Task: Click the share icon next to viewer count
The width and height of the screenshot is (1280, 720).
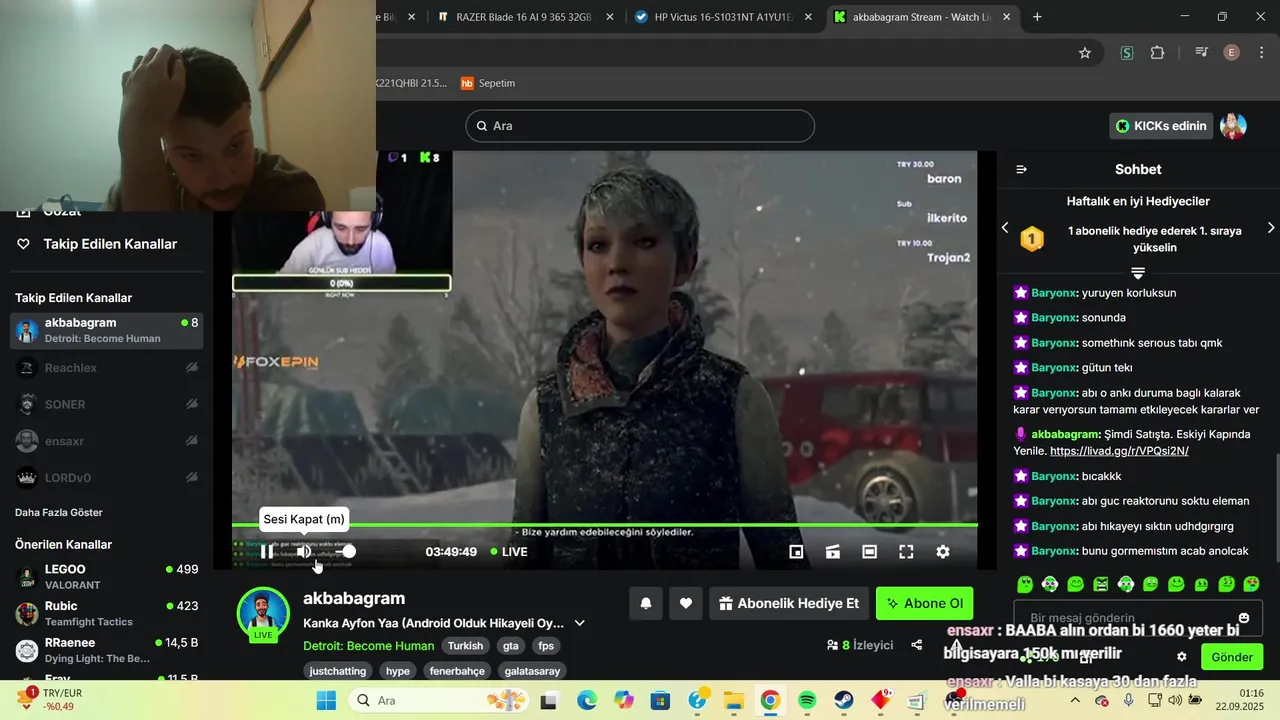Action: [x=917, y=645]
